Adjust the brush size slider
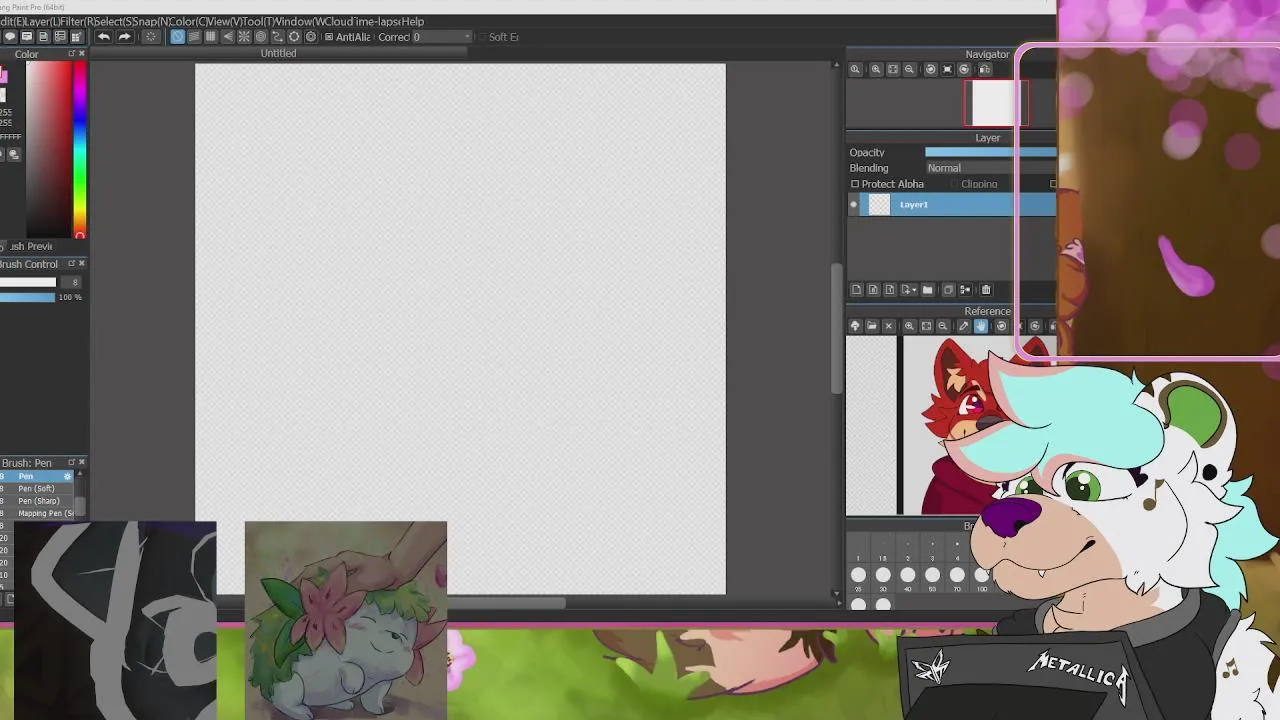Viewport: 1280px width, 720px height. [27, 282]
